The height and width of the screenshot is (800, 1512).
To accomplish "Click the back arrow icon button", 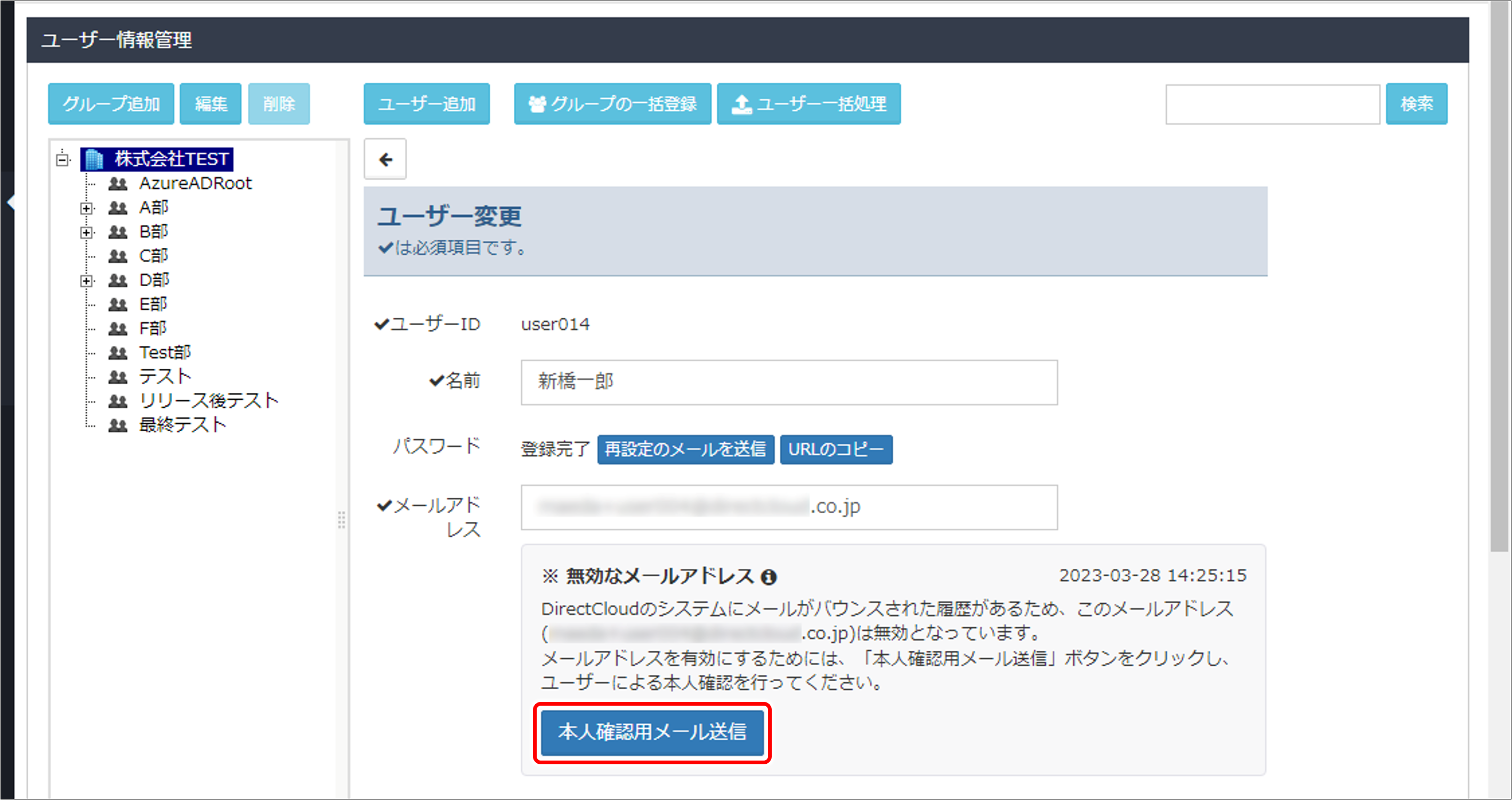I will (x=385, y=160).
